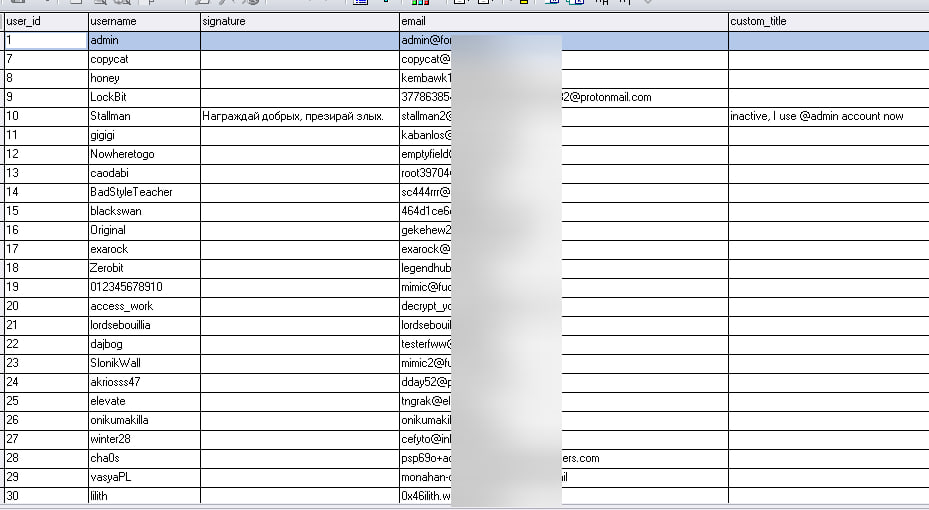
Task: Select user_id cell 9
Action: tap(46, 97)
